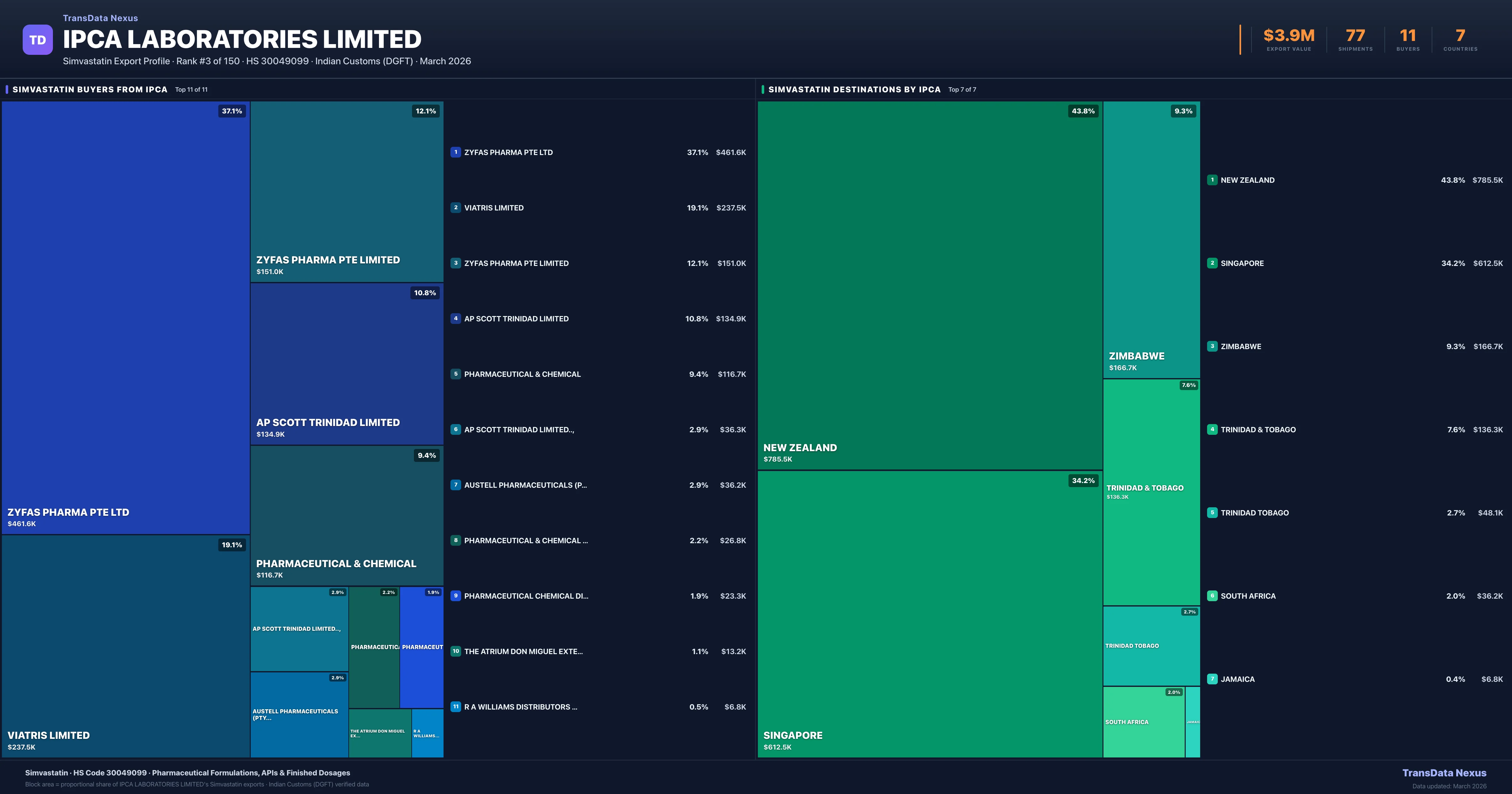This screenshot has height=794, width=1512.
Task: Click rank badge 11 beside R A WILLIAMS DISTRIBUTORS
Action: (455, 707)
